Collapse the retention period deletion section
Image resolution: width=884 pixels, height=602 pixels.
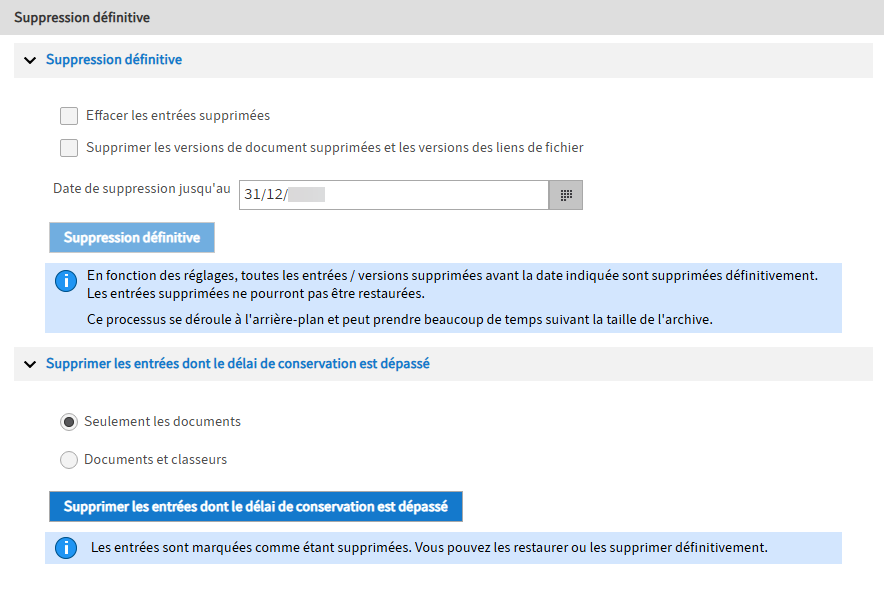30,364
